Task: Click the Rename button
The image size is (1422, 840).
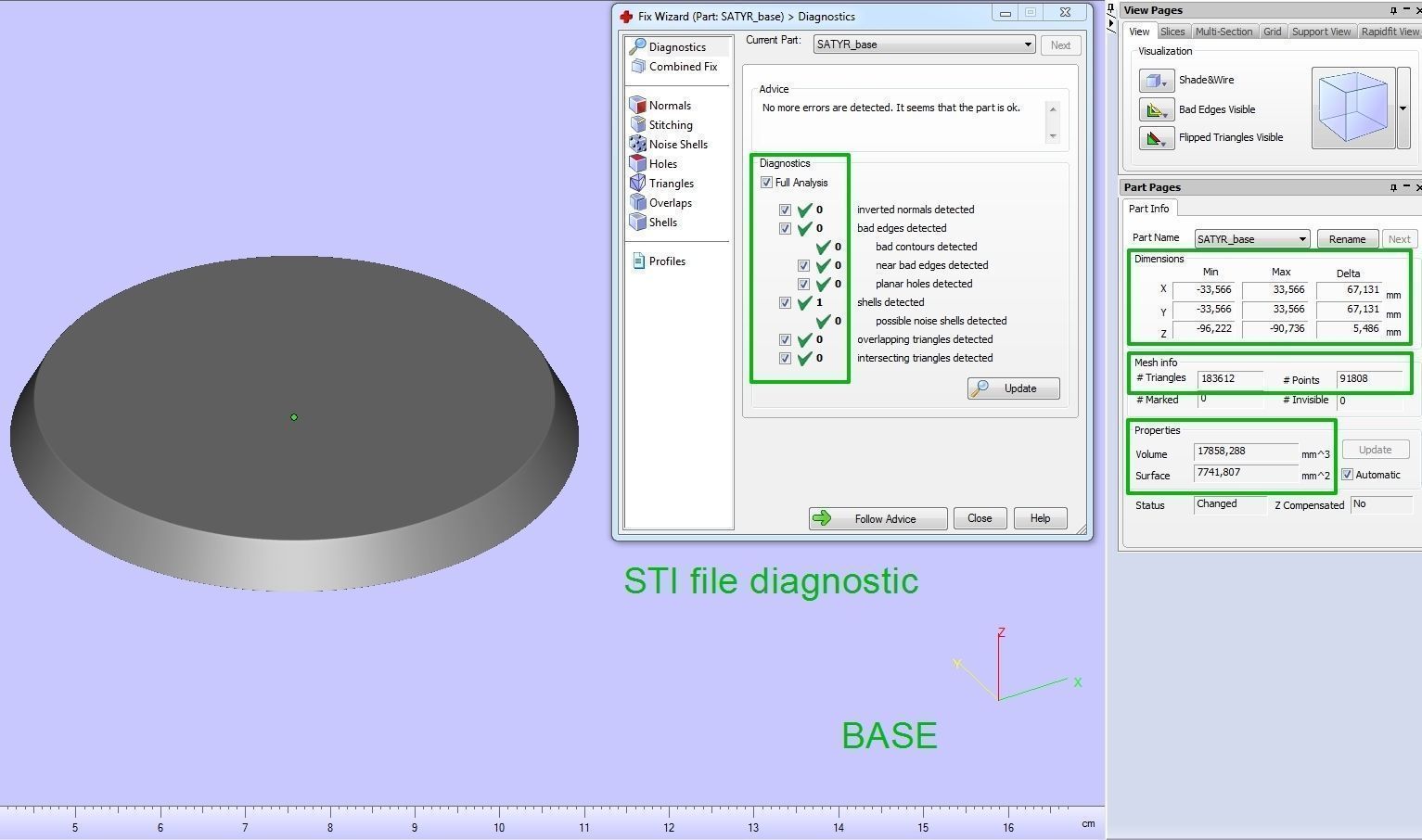Action: (1347, 239)
